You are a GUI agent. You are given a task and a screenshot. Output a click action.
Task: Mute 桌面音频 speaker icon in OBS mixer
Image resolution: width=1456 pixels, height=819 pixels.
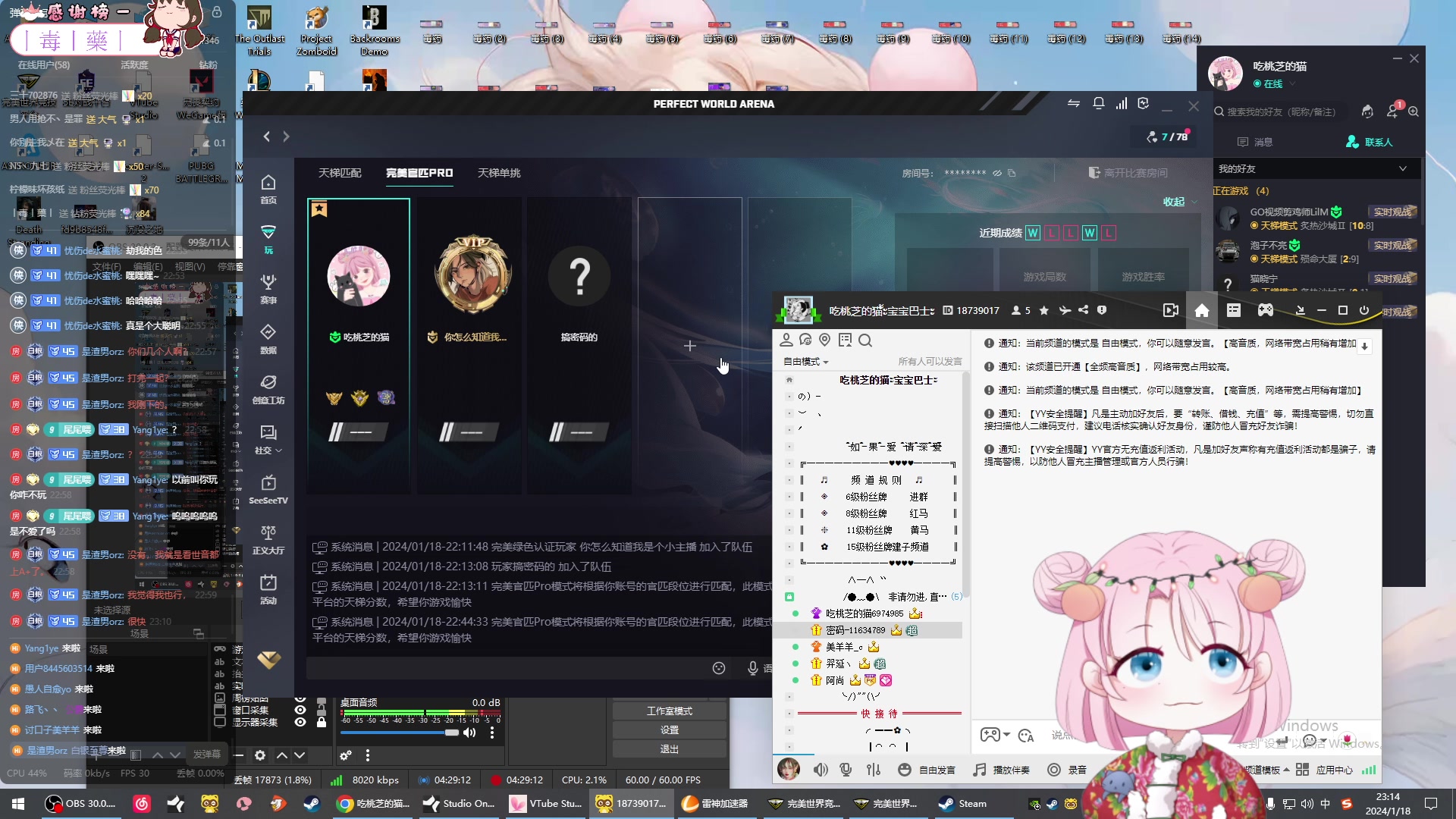[469, 733]
